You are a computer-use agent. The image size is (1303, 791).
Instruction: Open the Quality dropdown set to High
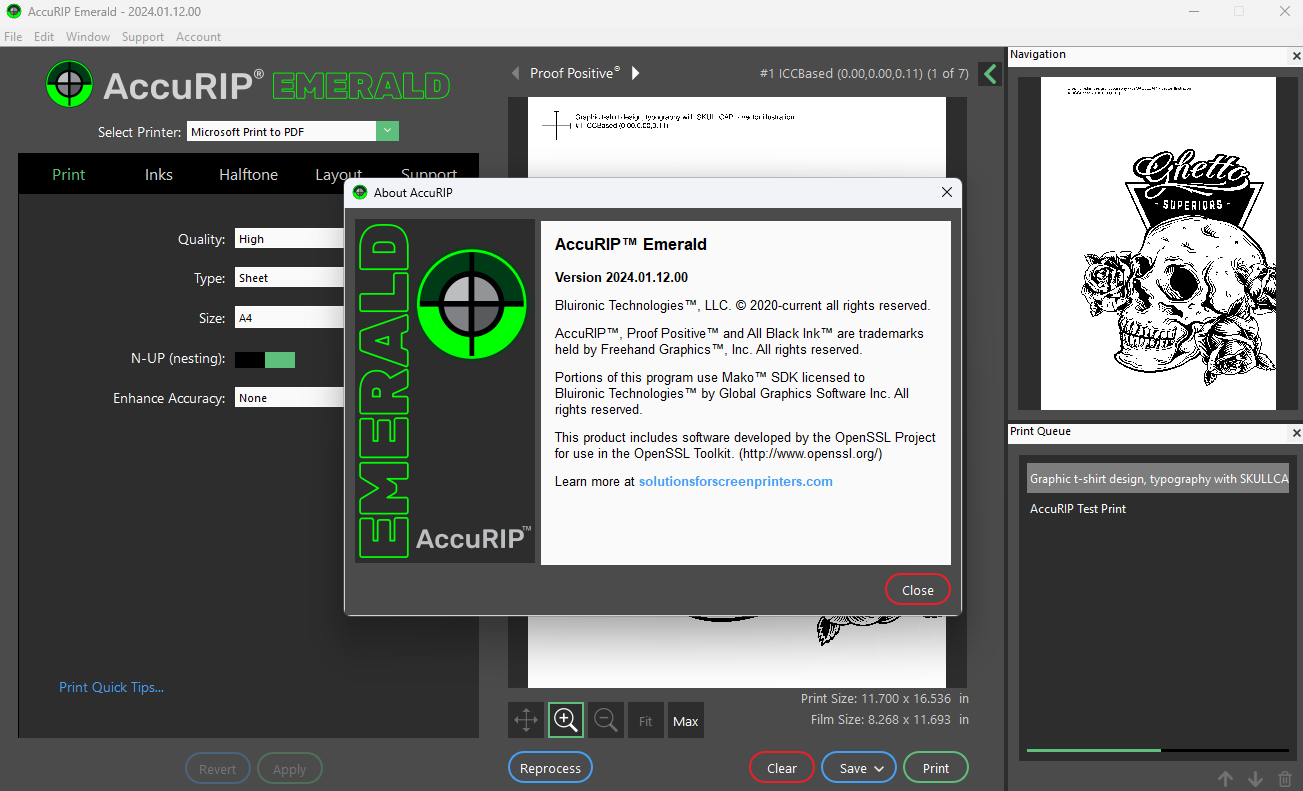[x=290, y=239]
